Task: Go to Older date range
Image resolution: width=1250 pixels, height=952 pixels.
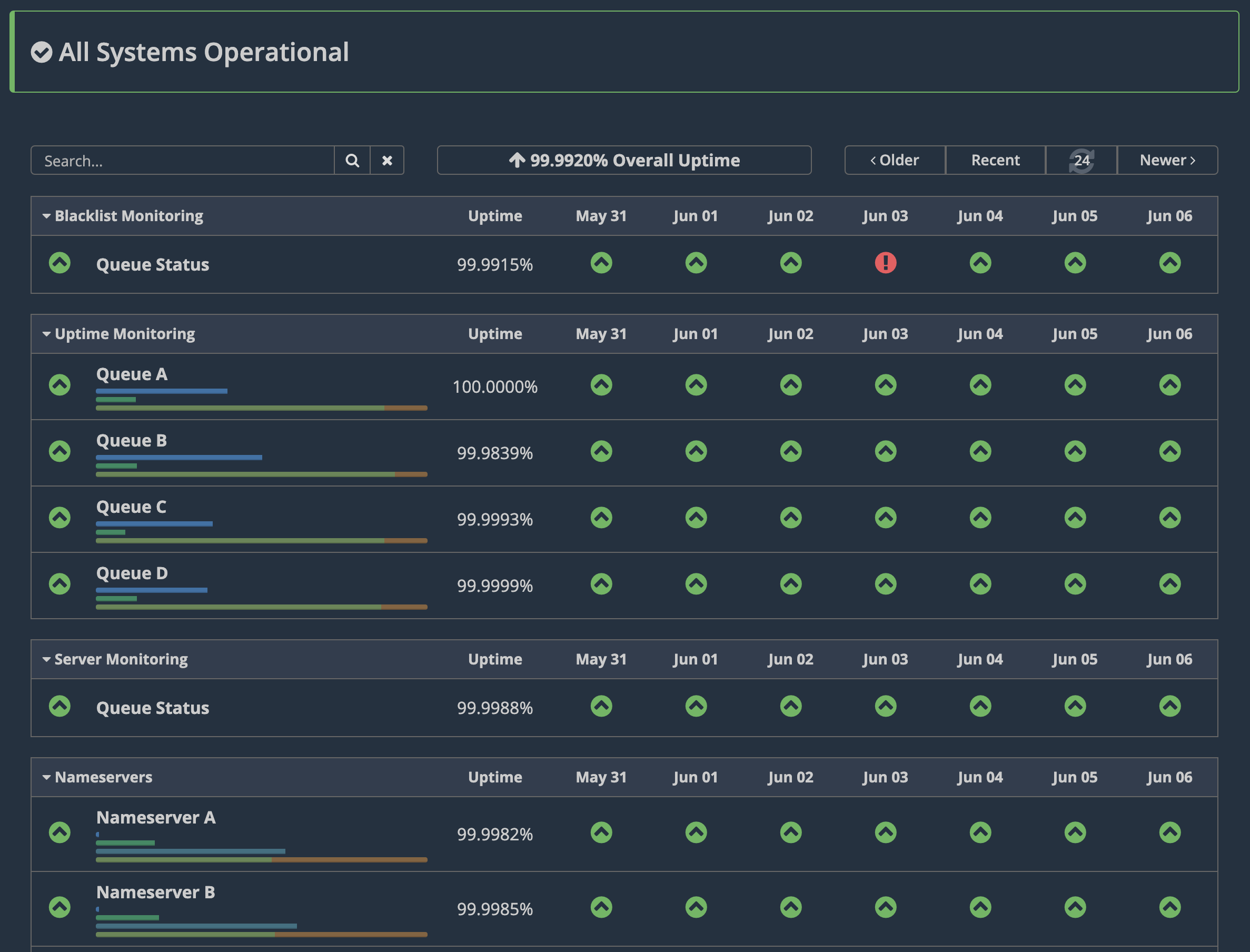Action: pyautogui.click(x=895, y=161)
